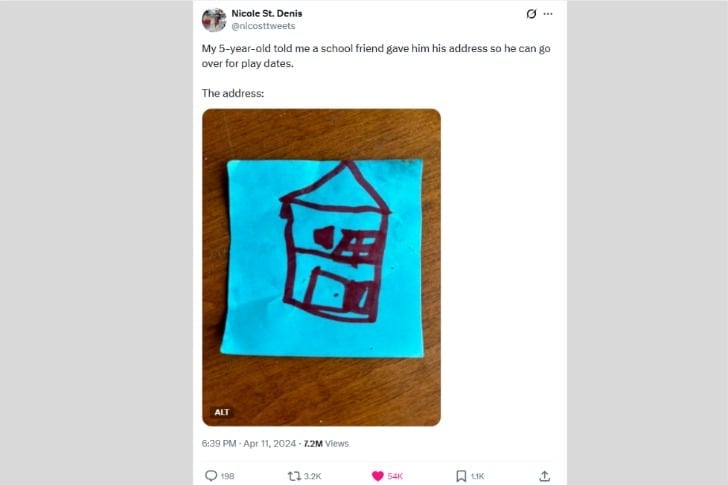Click the 1.1K bookmarks count
The height and width of the screenshot is (485, 728).
coord(477,476)
